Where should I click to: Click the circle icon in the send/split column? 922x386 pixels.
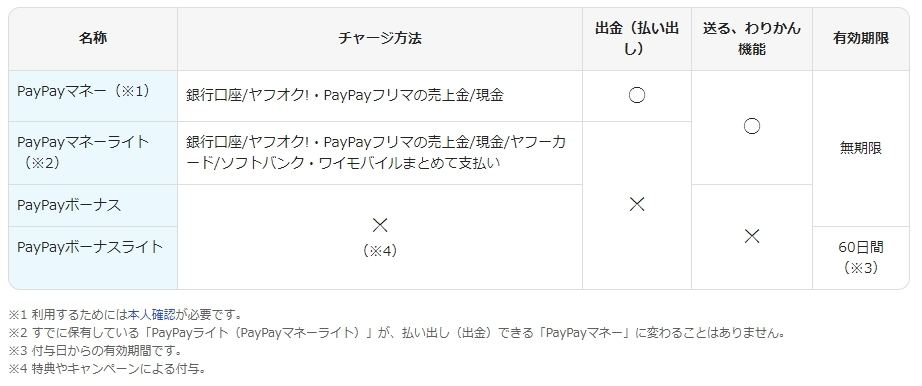pos(751,126)
